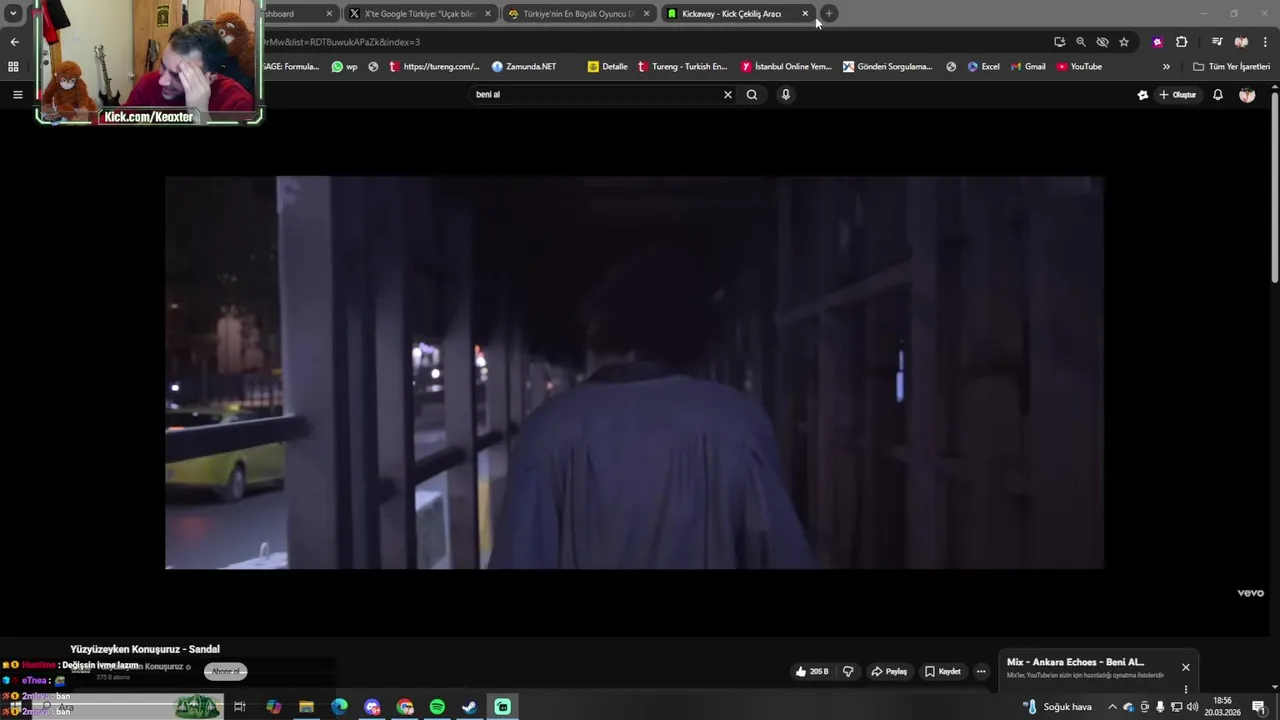
Task: Open Steam from the taskbar
Action: tap(469, 707)
